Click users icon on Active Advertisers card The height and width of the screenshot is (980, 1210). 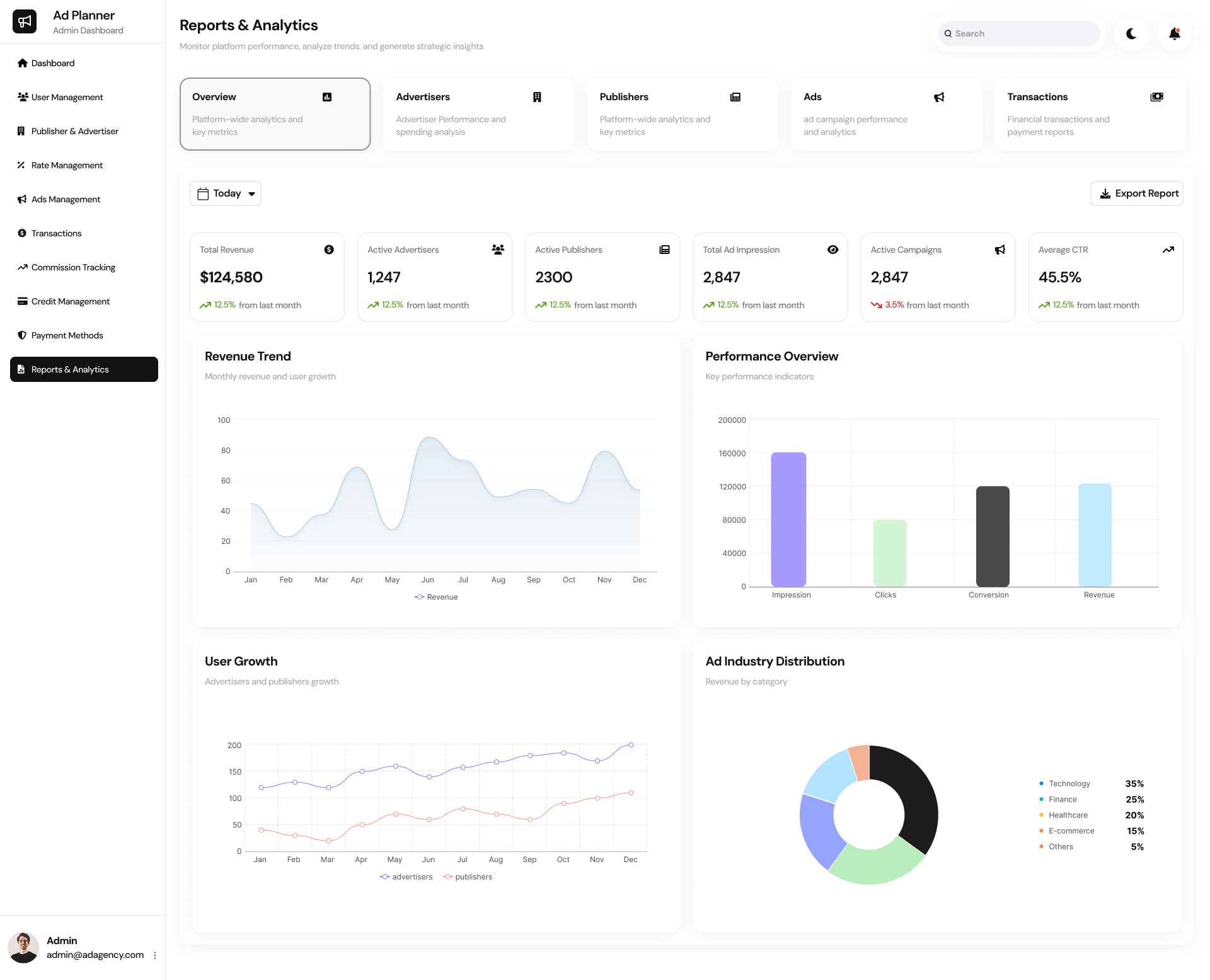point(498,250)
